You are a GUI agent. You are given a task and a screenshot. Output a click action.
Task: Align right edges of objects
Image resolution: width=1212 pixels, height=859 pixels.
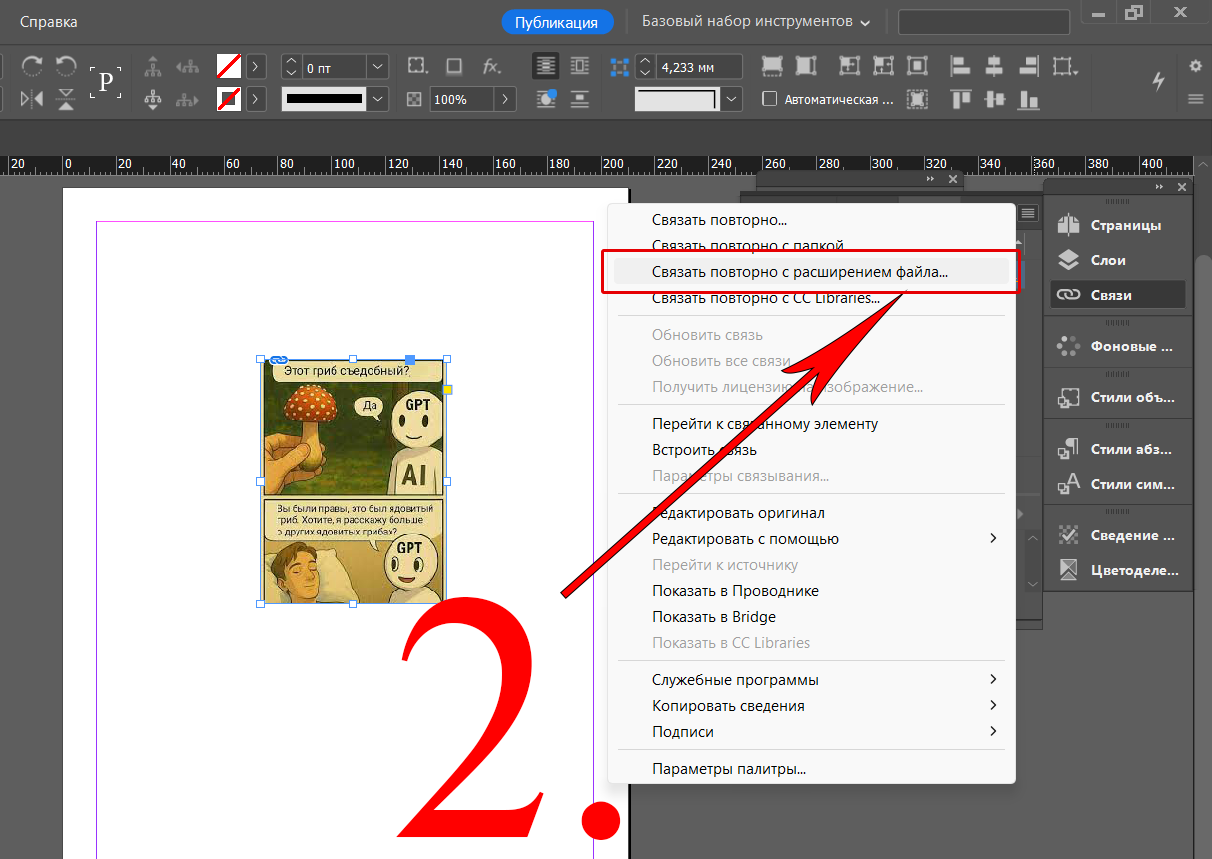[x=1028, y=66]
